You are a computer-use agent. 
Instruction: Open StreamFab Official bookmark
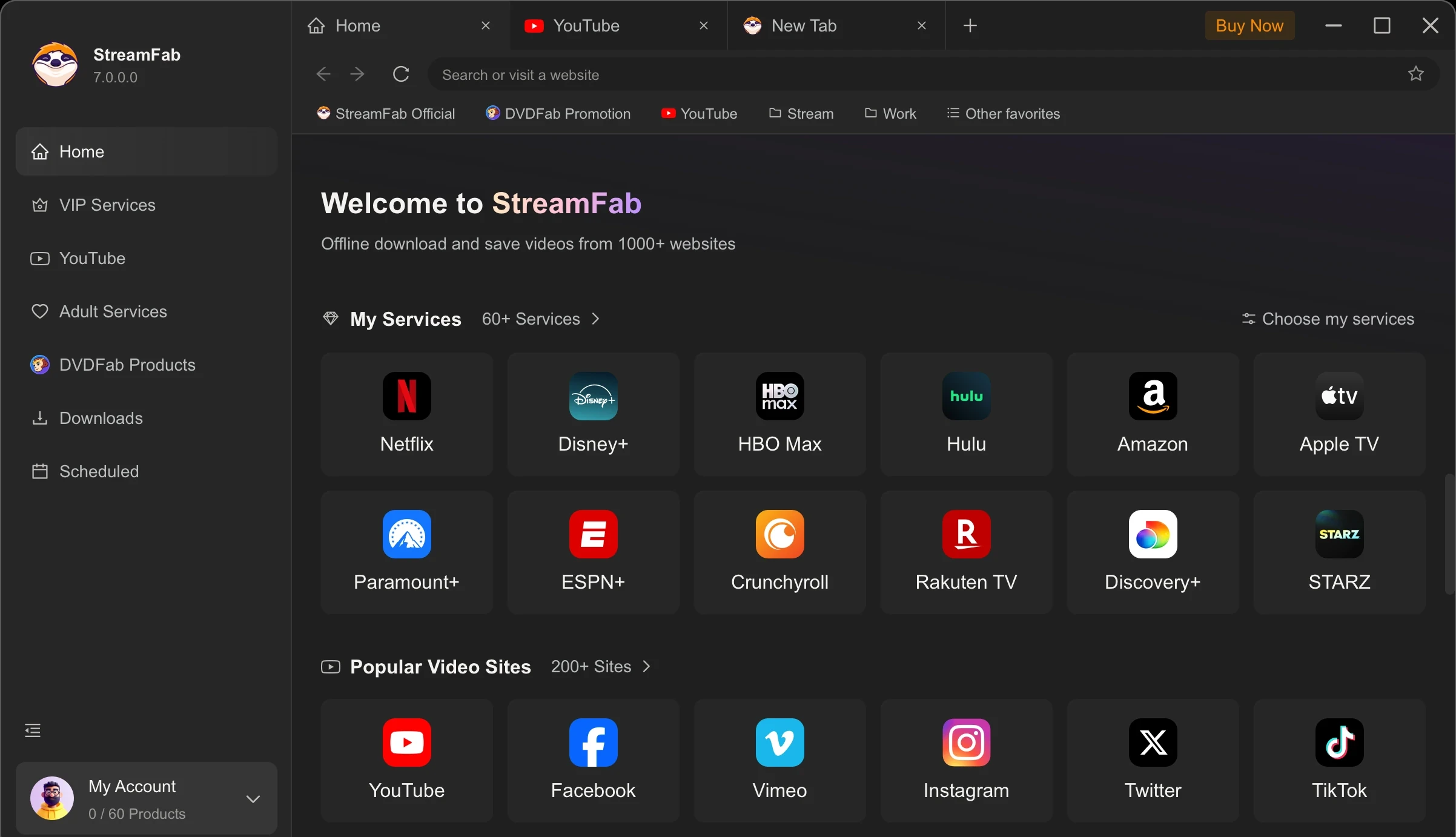[x=386, y=113]
